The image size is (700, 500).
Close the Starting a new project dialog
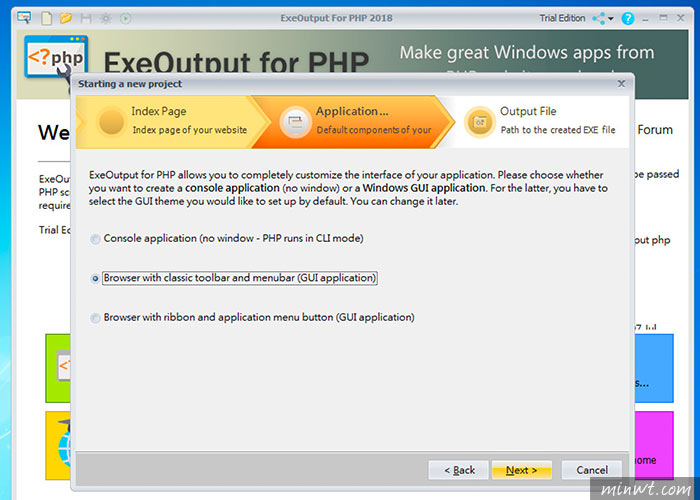click(621, 84)
